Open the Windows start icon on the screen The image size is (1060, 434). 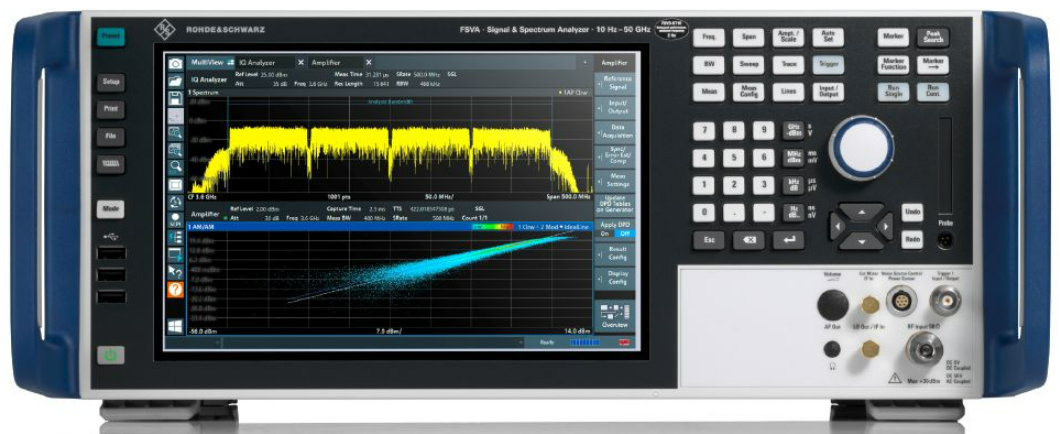(175, 326)
